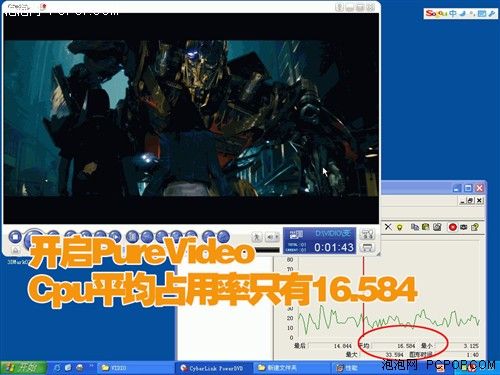Viewport: 500px width, 375px height.
Task: Click the PowerDVD display panel showing D:\VIDIO
Action: pos(319,241)
